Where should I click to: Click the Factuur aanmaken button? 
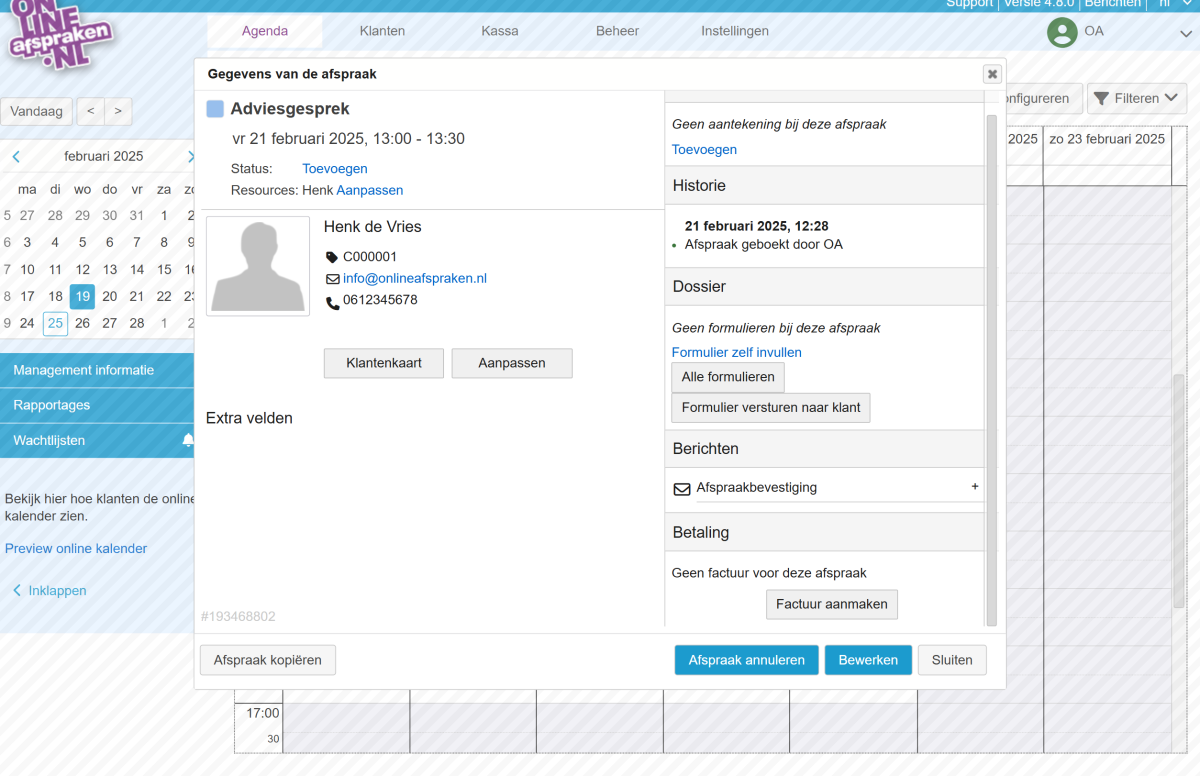831,604
